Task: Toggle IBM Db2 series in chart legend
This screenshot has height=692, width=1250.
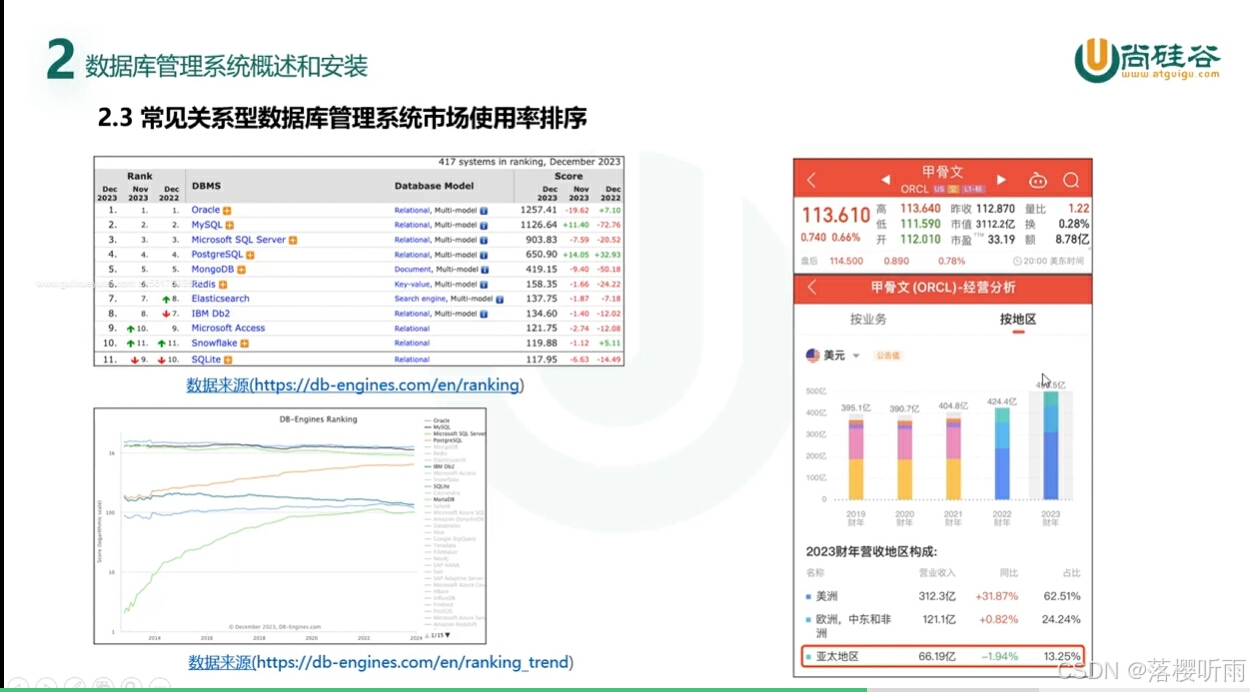Action: point(439,466)
